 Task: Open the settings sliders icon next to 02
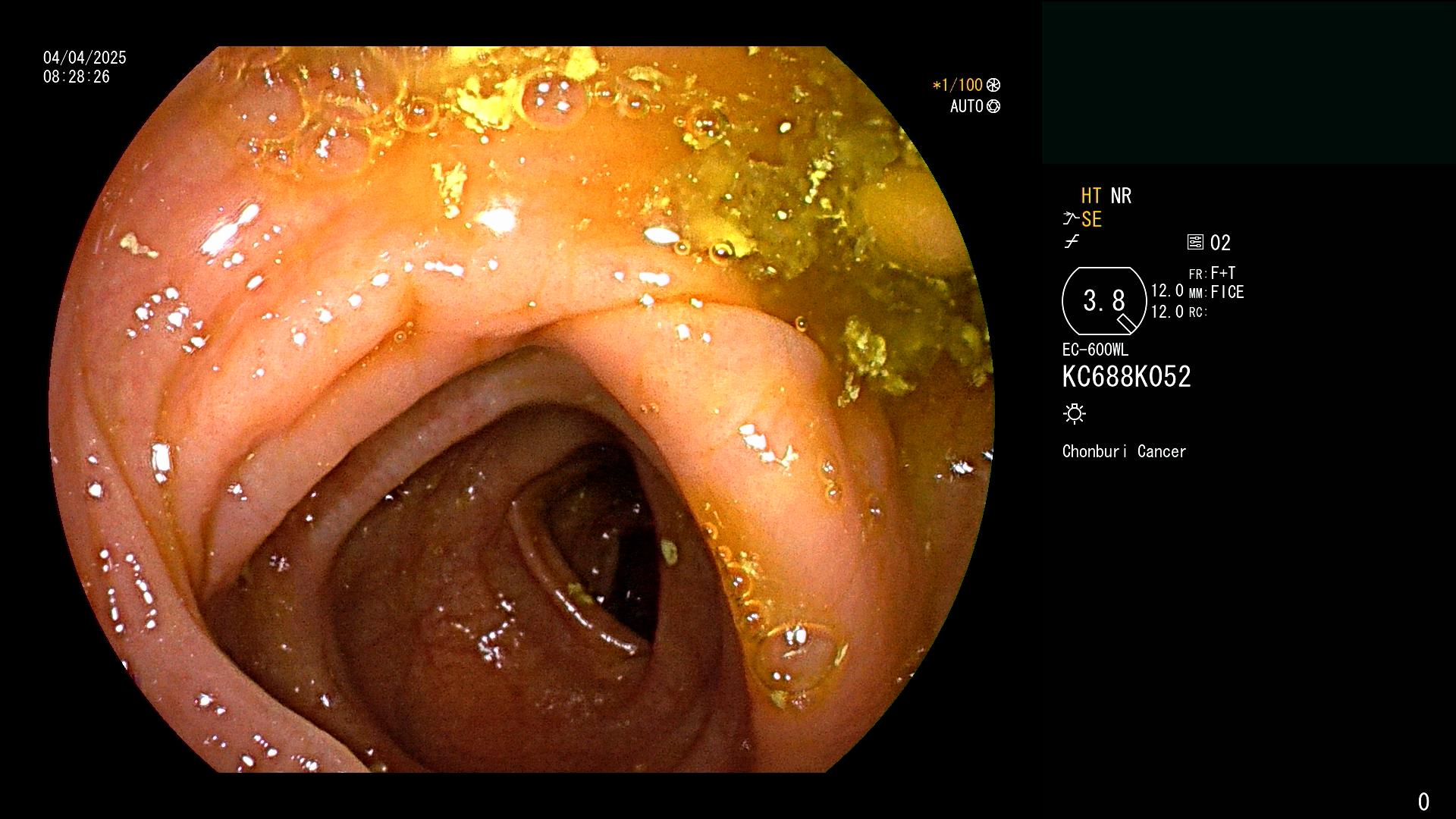pos(1195,242)
